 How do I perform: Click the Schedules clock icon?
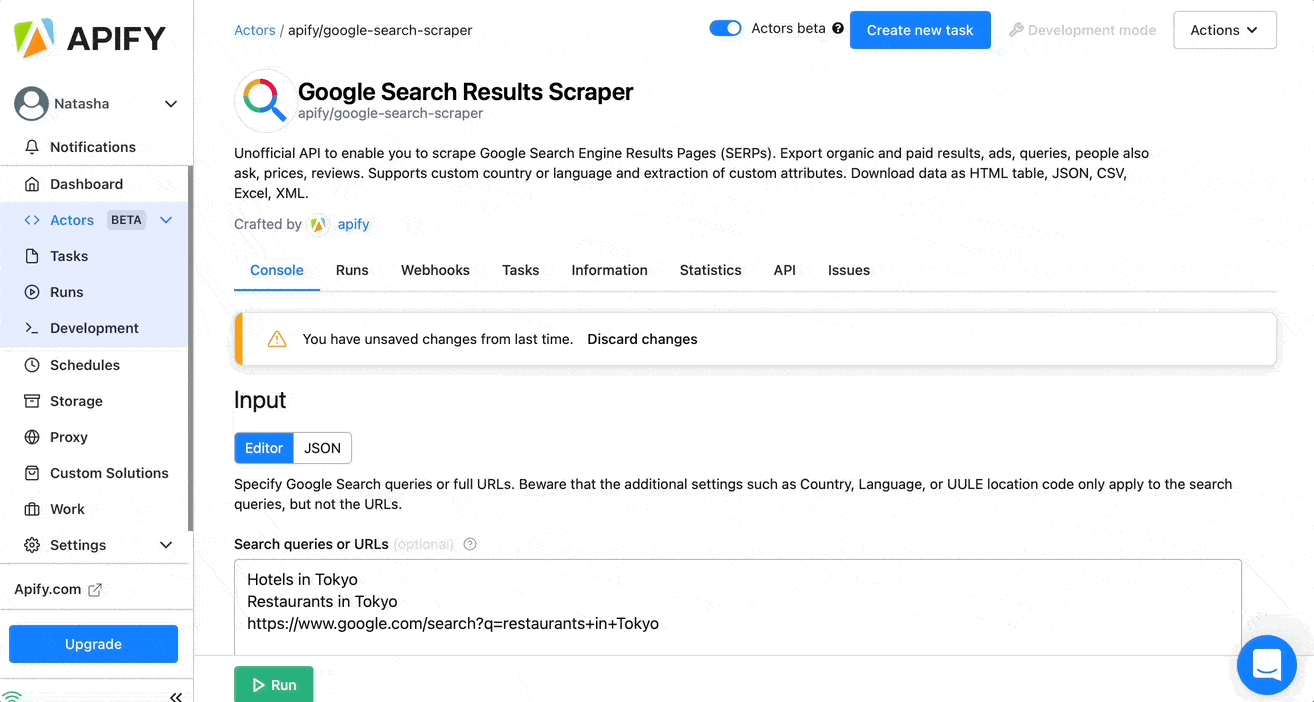[32, 365]
